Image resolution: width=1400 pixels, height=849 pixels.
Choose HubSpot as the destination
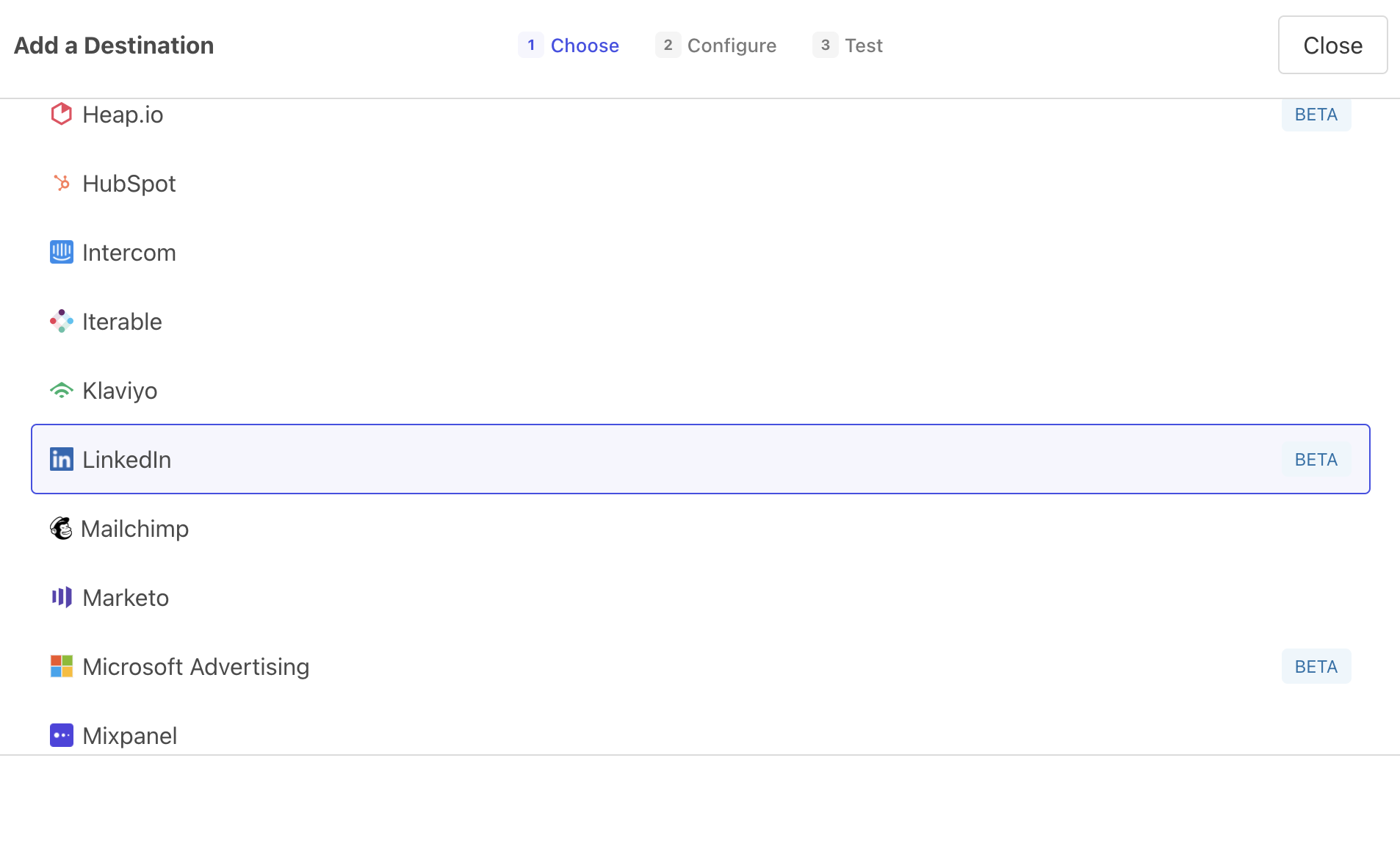tap(129, 184)
